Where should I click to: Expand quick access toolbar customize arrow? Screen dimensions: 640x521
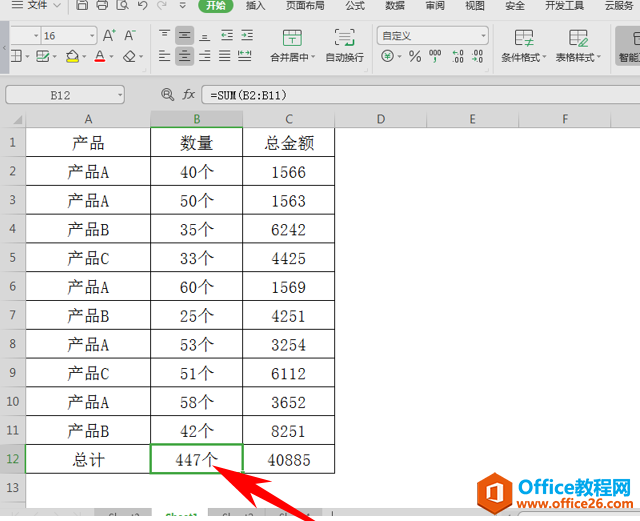coord(183,5)
